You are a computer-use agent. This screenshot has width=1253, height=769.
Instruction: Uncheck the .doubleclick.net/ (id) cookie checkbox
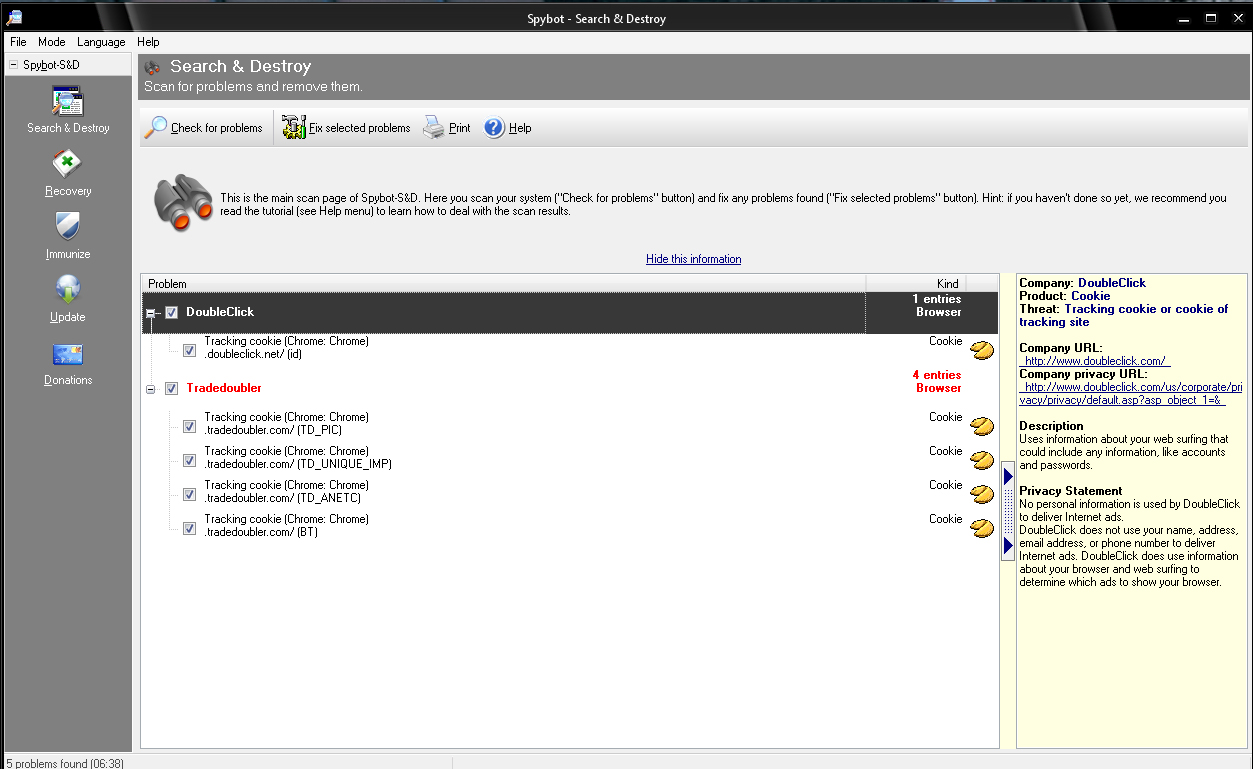click(x=189, y=350)
